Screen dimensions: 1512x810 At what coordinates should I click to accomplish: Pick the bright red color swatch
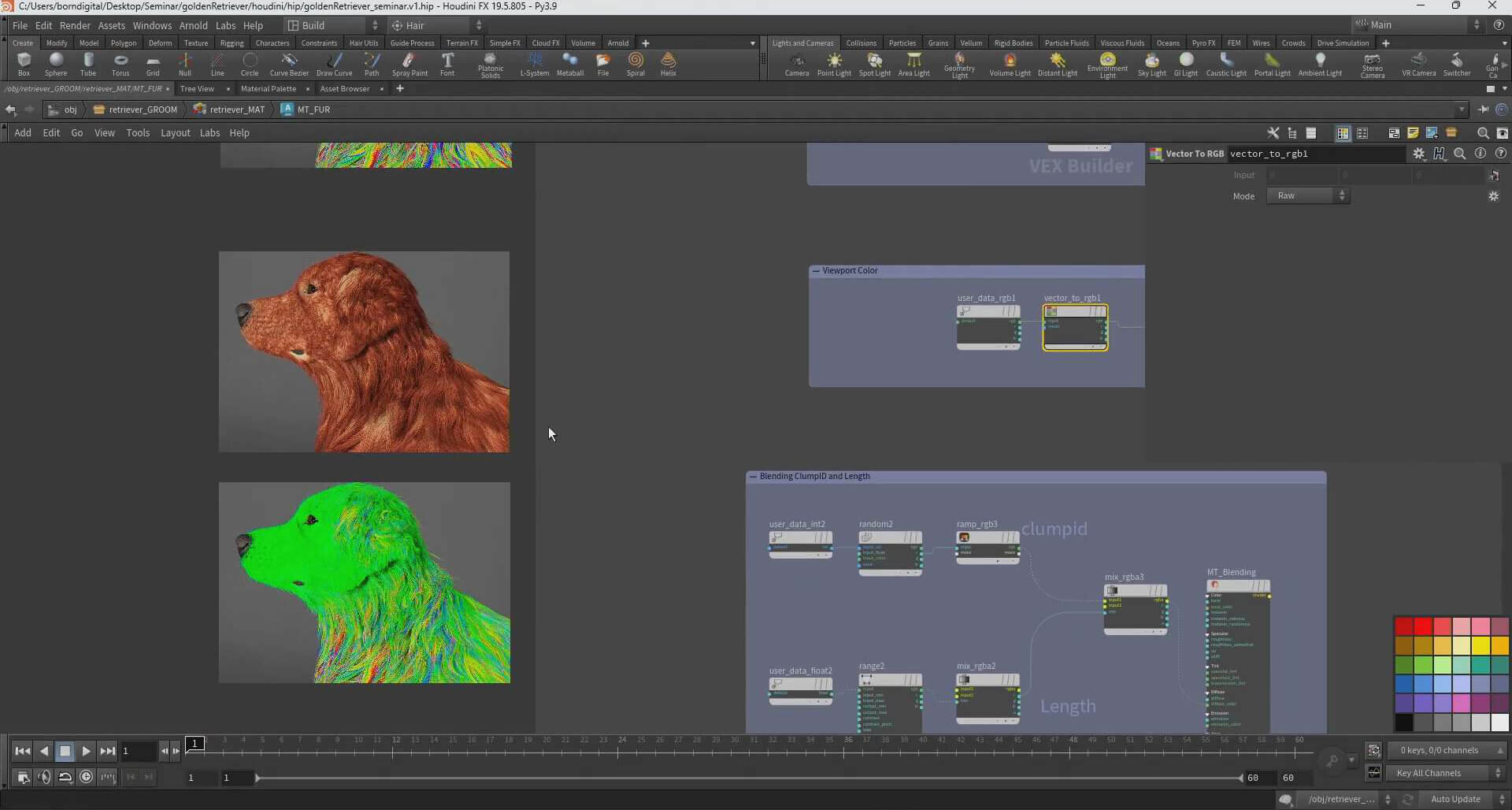tap(1423, 626)
